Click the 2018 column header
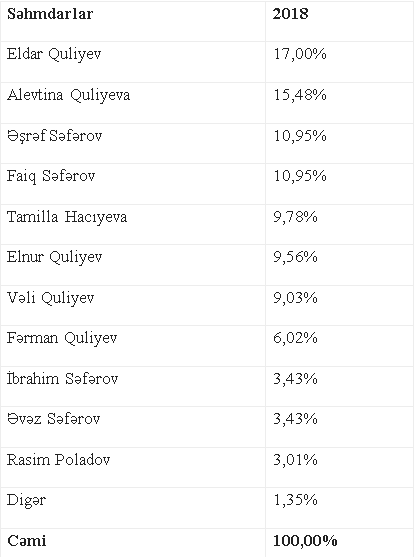The height and width of the screenshot is (557, 416). [290, 14]
